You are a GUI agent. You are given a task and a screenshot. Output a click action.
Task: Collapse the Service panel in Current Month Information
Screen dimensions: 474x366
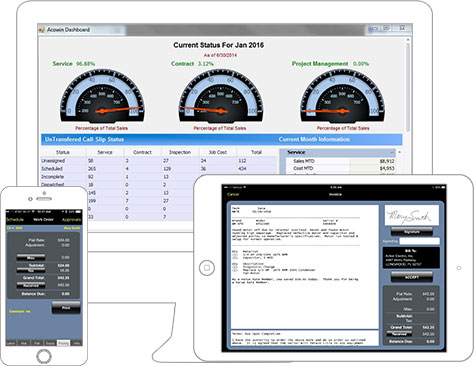[x=392, y=152]
